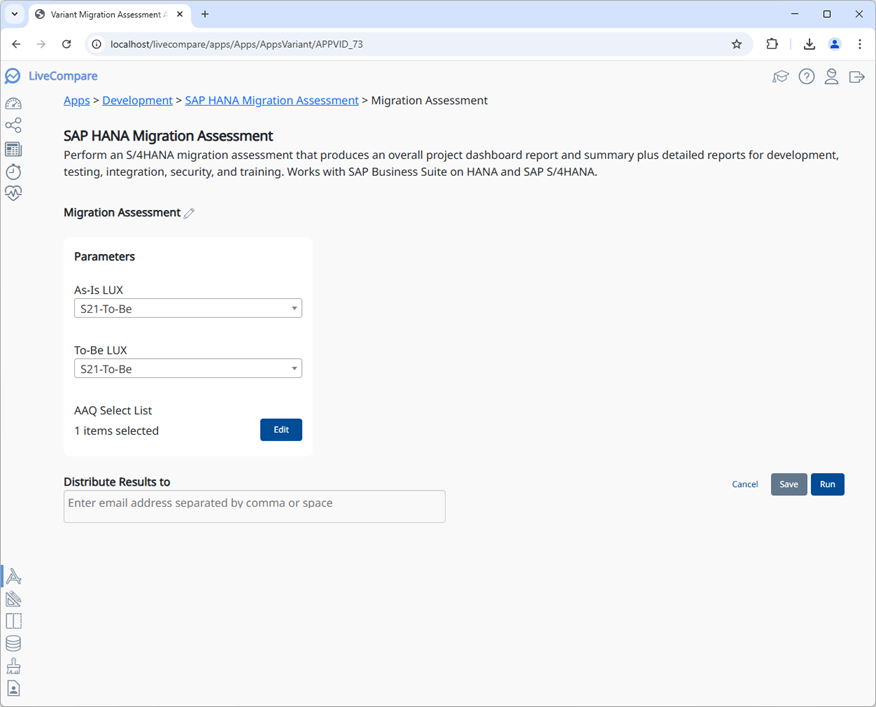Click the Cancel link
The image size is (876, 707).
(x=745, y=484)
